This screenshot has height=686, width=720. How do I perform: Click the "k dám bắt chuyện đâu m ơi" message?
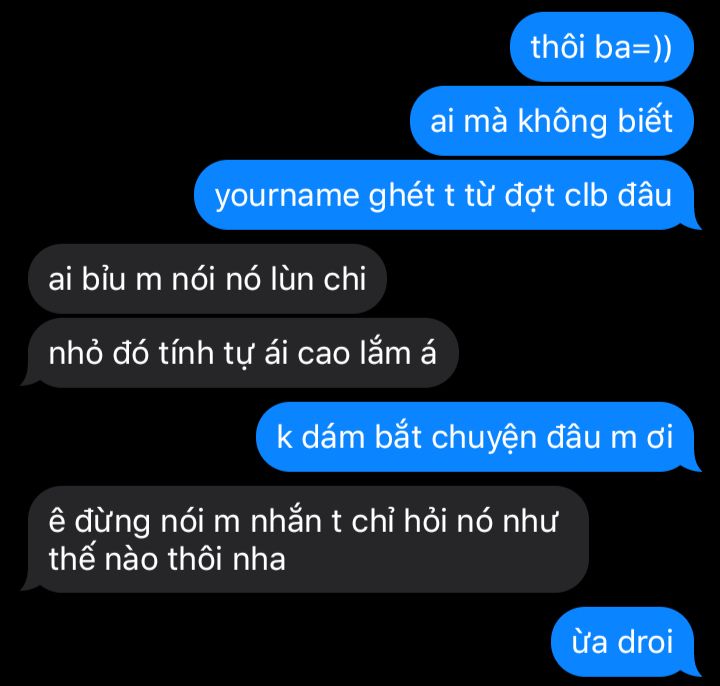point(478,437)
